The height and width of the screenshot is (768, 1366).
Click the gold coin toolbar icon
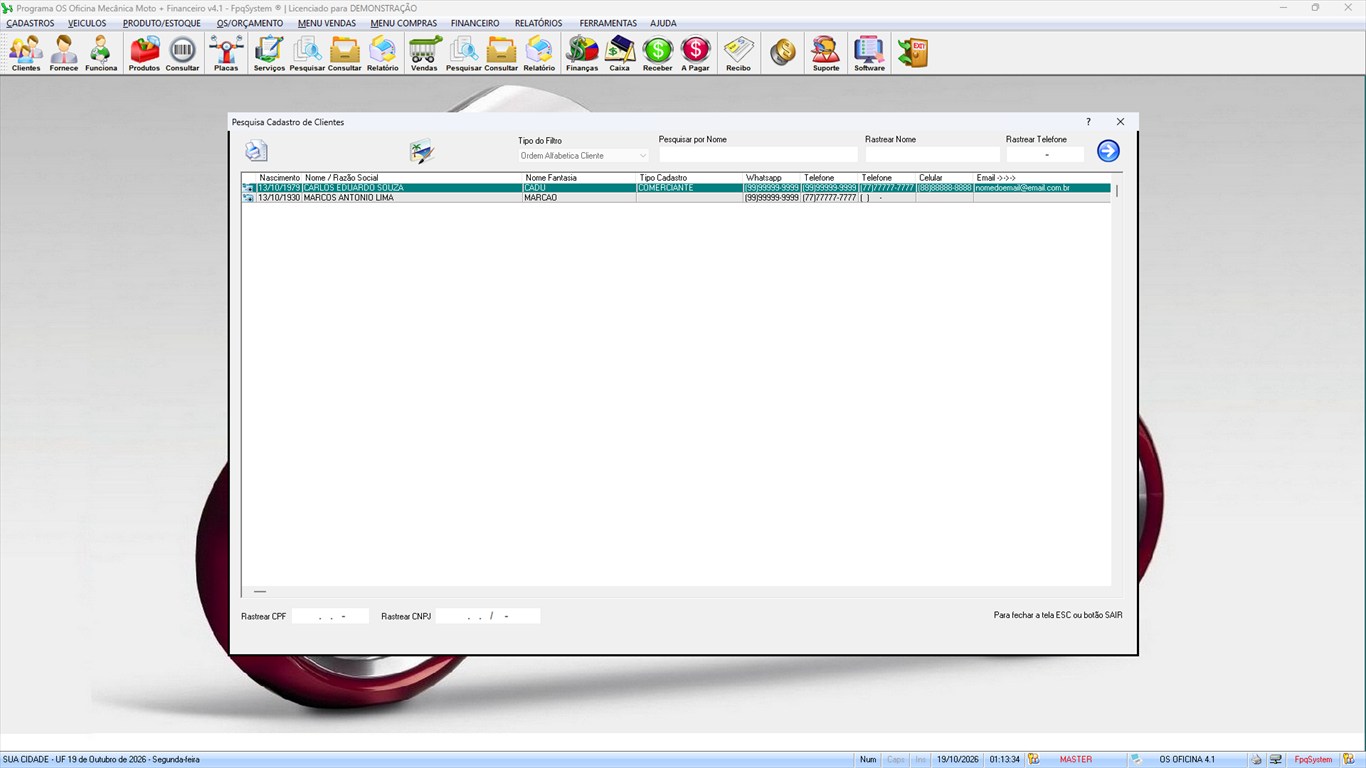(x=783, y=53)
